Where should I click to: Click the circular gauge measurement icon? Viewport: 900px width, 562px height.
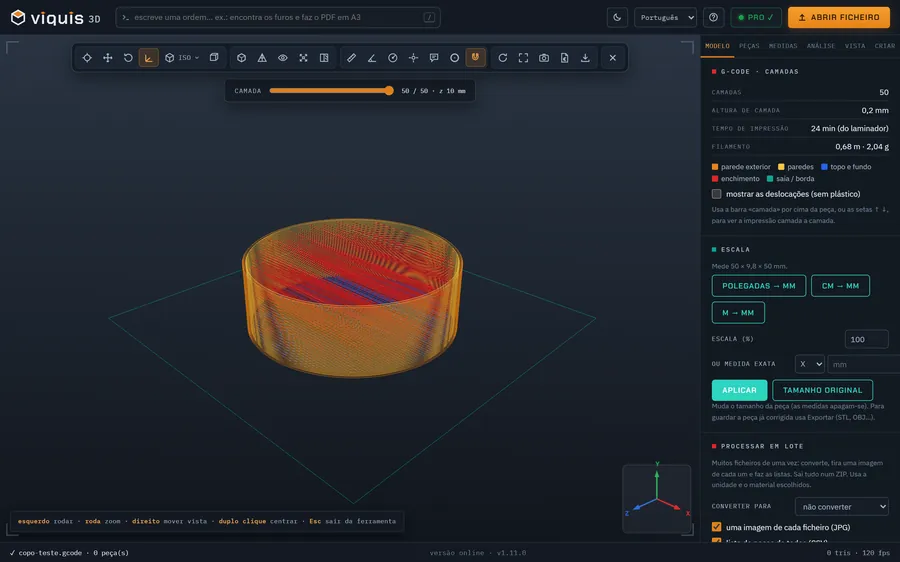point(393,57)
